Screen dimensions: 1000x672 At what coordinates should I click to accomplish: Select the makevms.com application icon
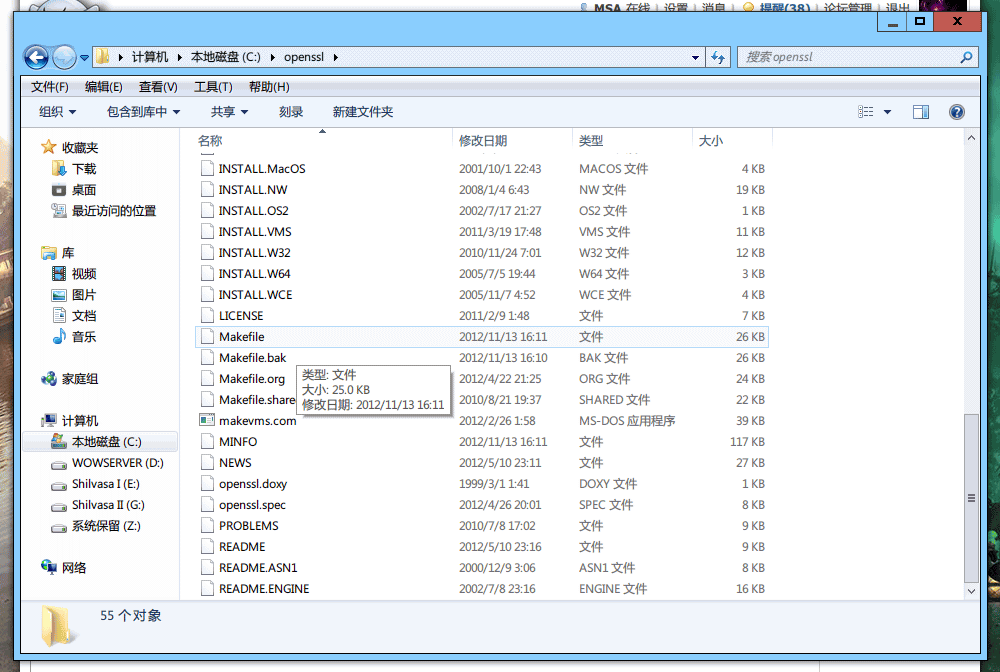pos(207,420)
